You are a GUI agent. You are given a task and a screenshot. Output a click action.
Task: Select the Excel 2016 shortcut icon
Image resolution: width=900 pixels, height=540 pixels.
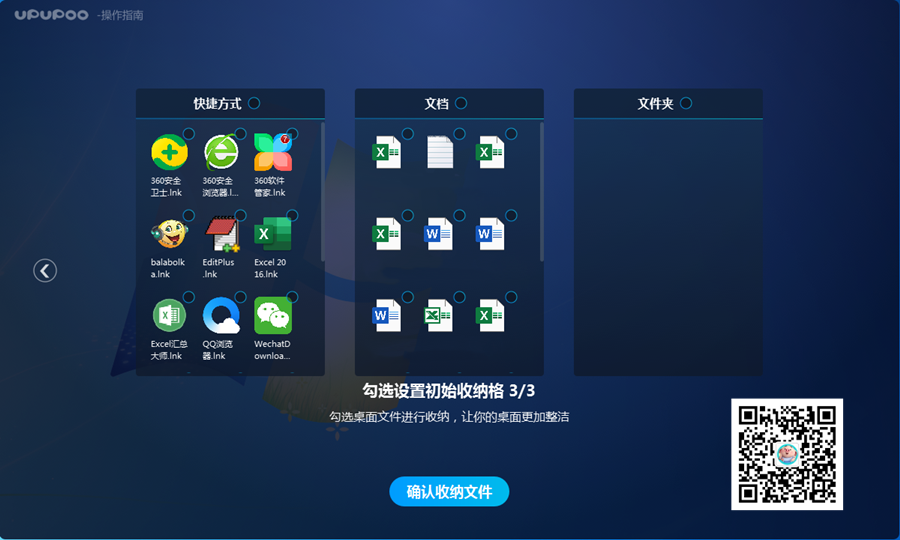[273, 234]
